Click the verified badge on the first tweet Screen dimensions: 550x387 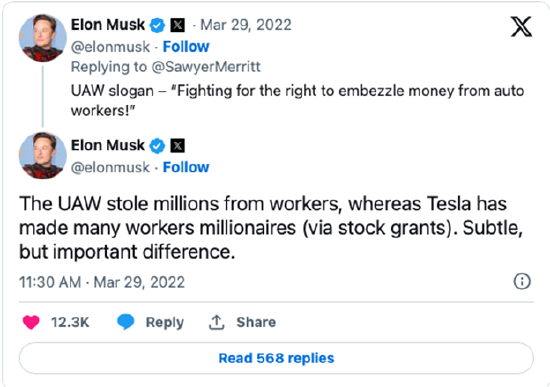pos(157,25)
